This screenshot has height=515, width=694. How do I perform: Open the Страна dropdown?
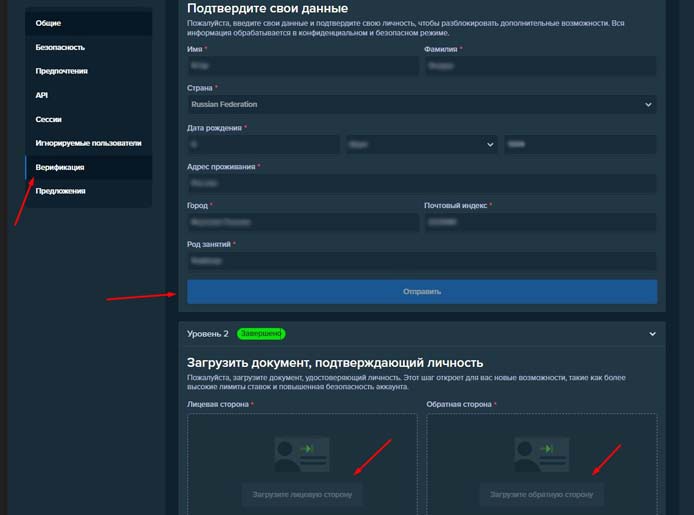[x=421, y=104]
